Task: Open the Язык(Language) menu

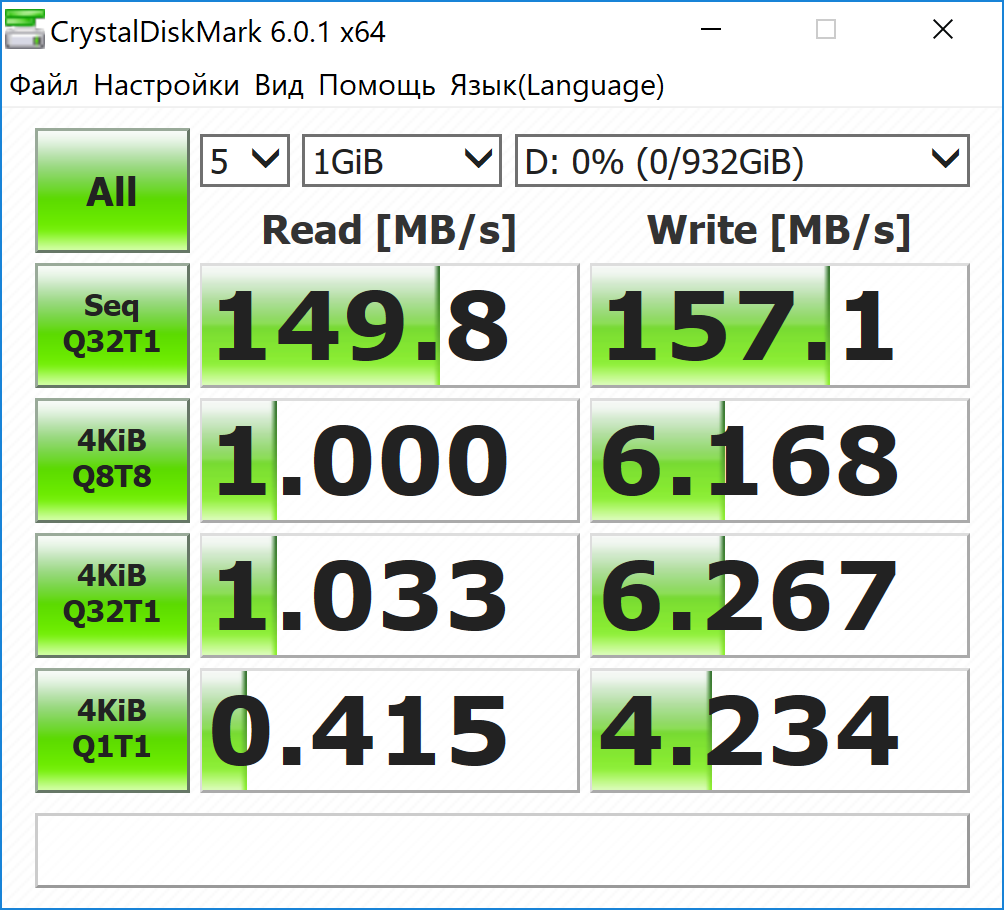Action: tap(557, 85)
